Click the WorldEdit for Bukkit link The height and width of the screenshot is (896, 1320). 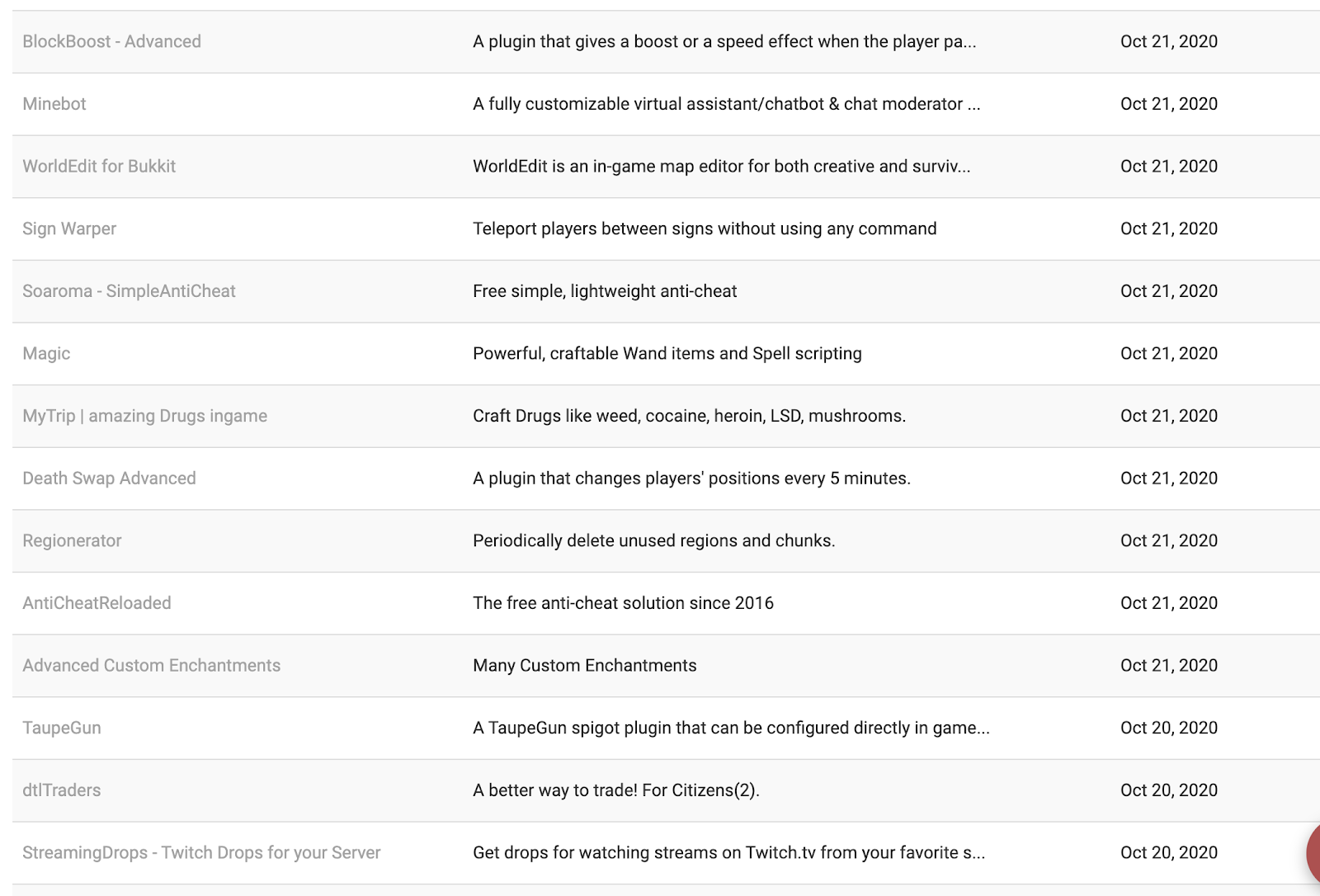pos(99,166)
